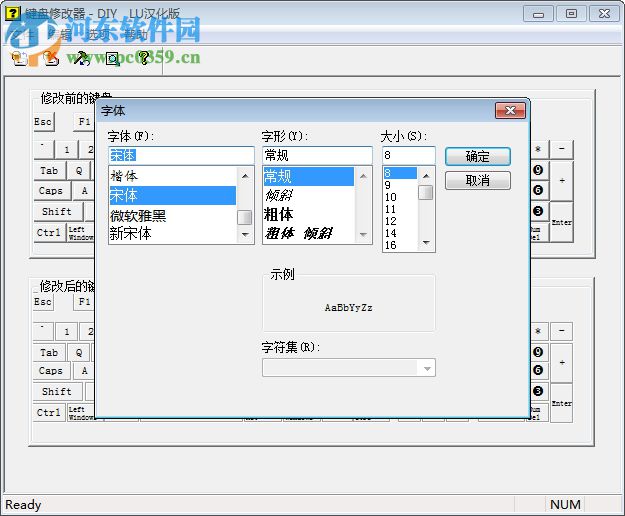Select 倾斜 in the style list

click(309, 195)
